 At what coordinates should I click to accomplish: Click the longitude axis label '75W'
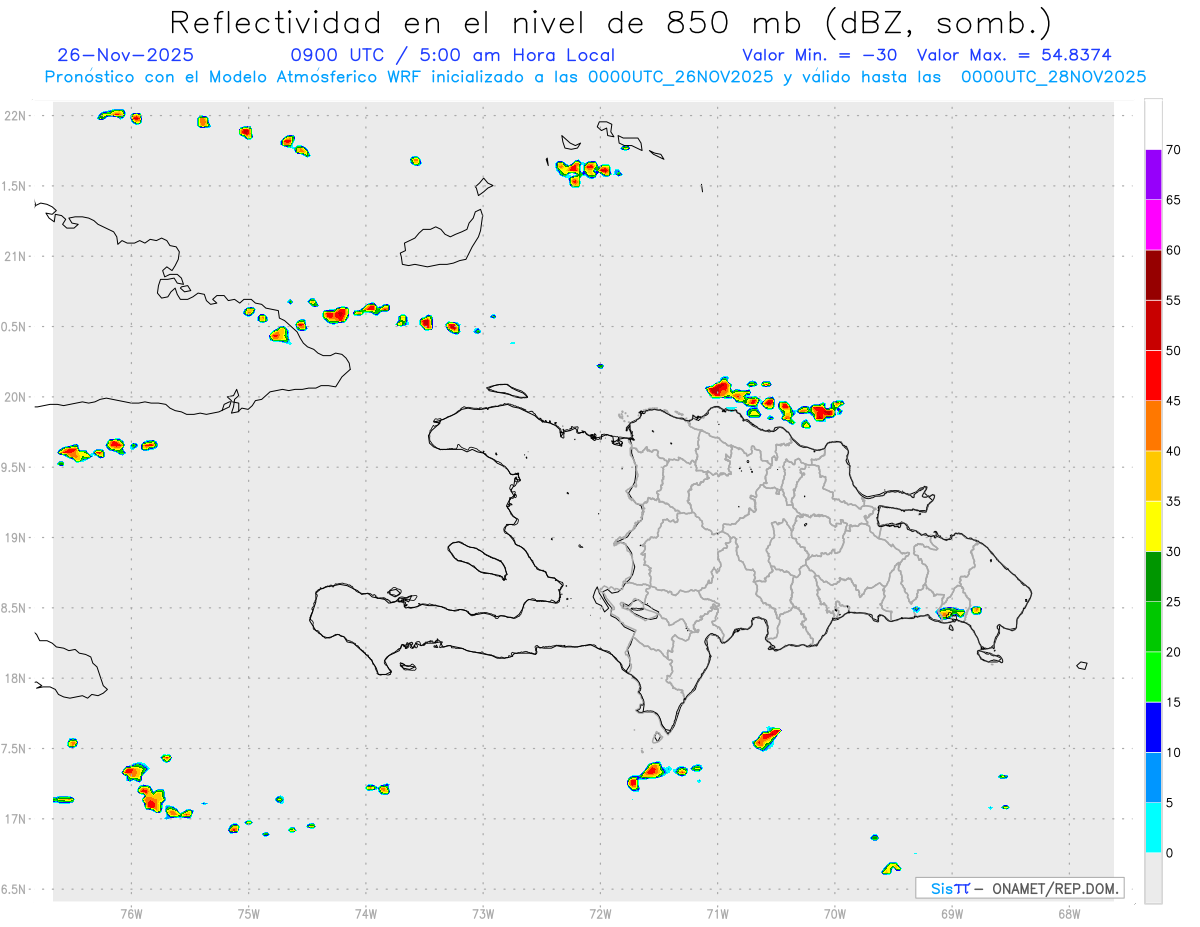pyautogui.click(x=249, y=914)
